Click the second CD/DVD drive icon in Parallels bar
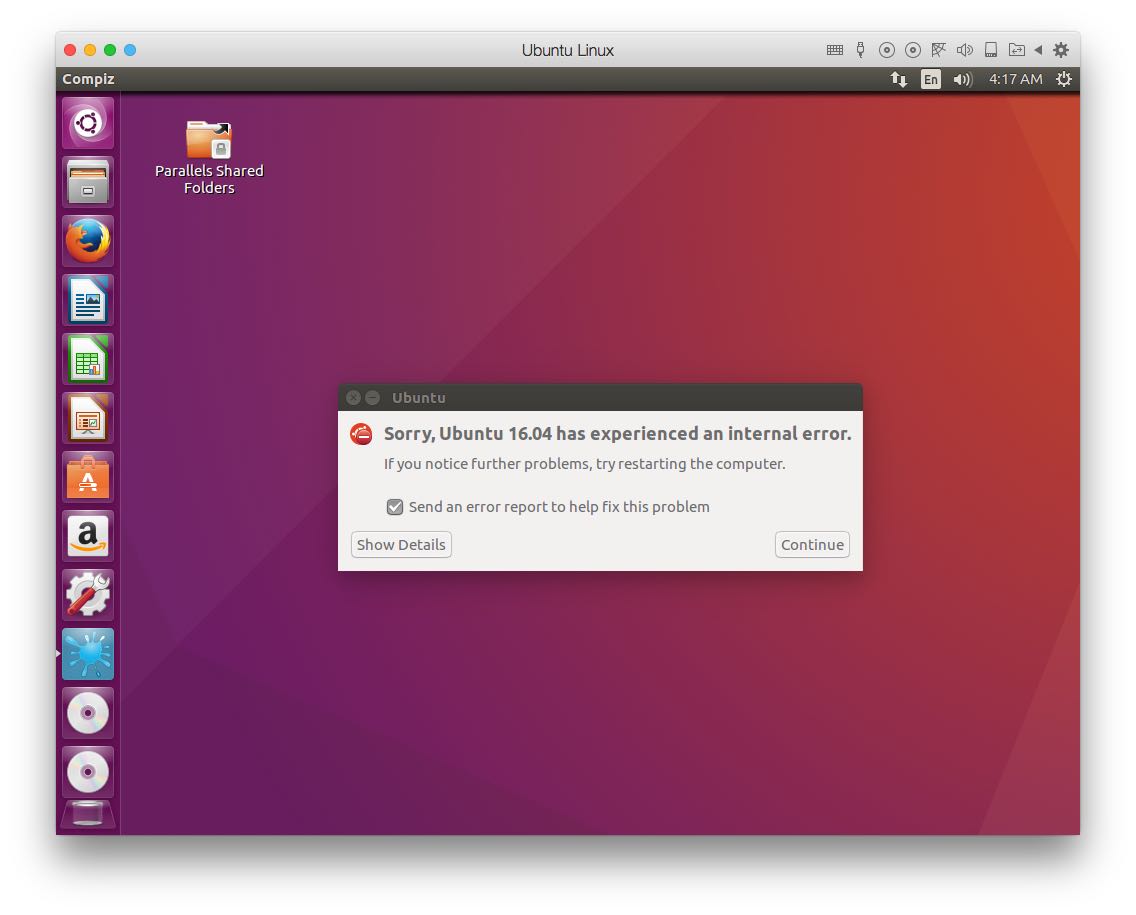 tap(913, 50)
